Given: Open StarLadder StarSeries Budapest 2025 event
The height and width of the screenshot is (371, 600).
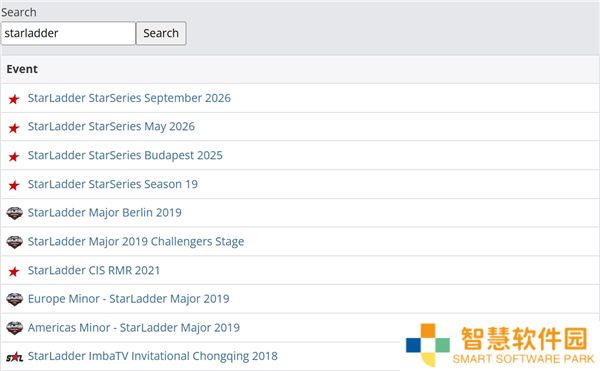Looking at the screenshot, I should tap(125, 155).
